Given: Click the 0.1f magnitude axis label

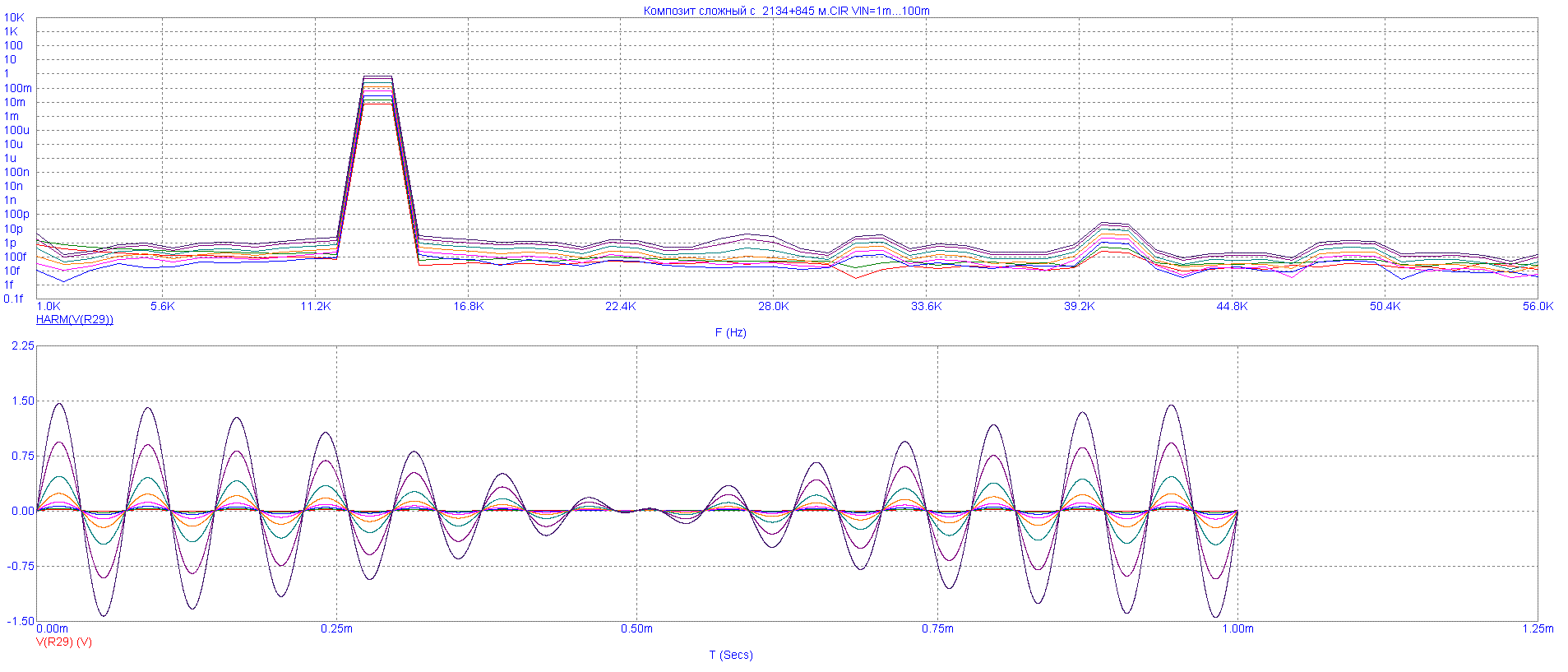Looking at the screenshot, I should pyautogui.click(x=13, y=299).
